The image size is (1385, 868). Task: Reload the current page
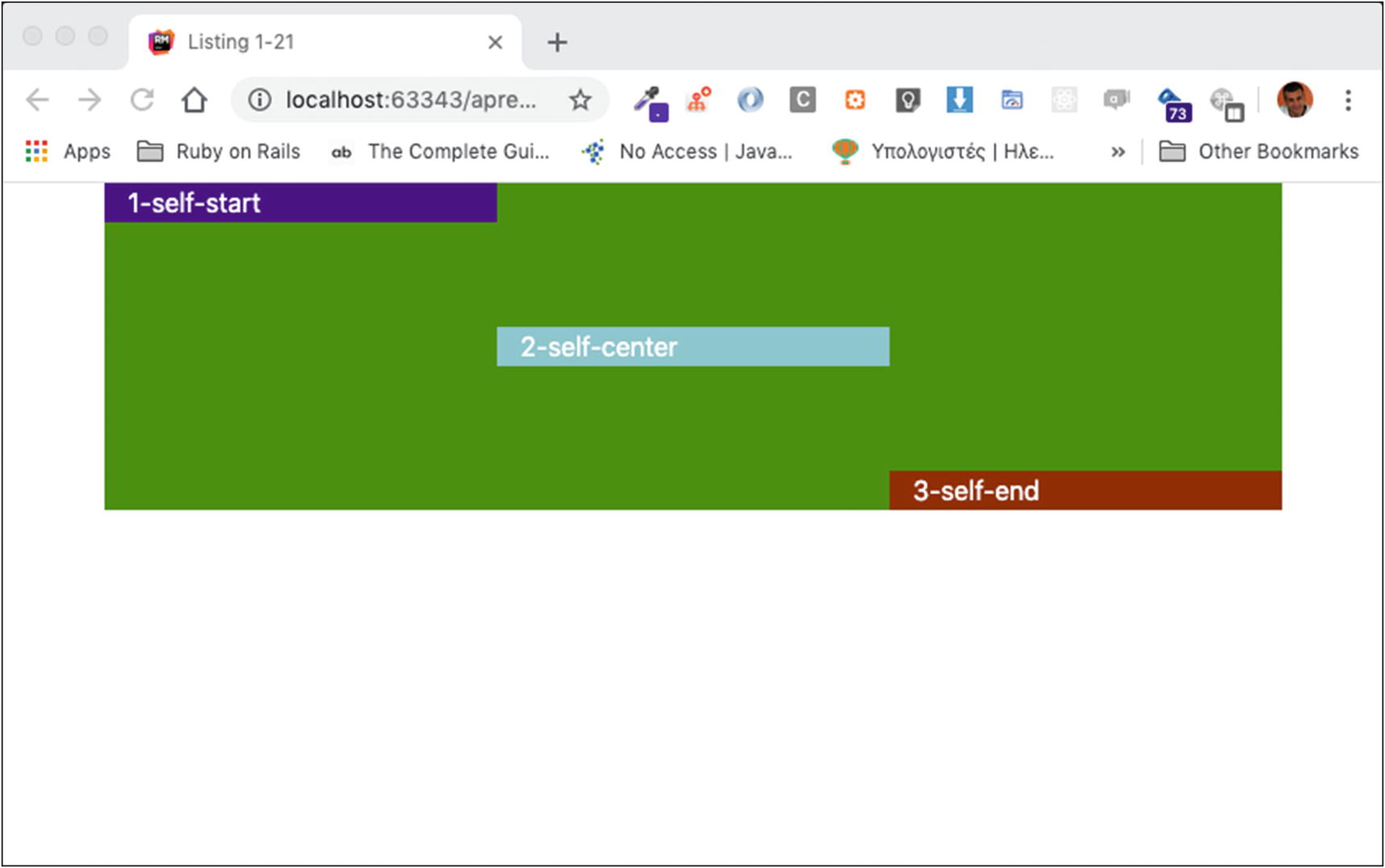pyautogui.click(x=142, y=100)
